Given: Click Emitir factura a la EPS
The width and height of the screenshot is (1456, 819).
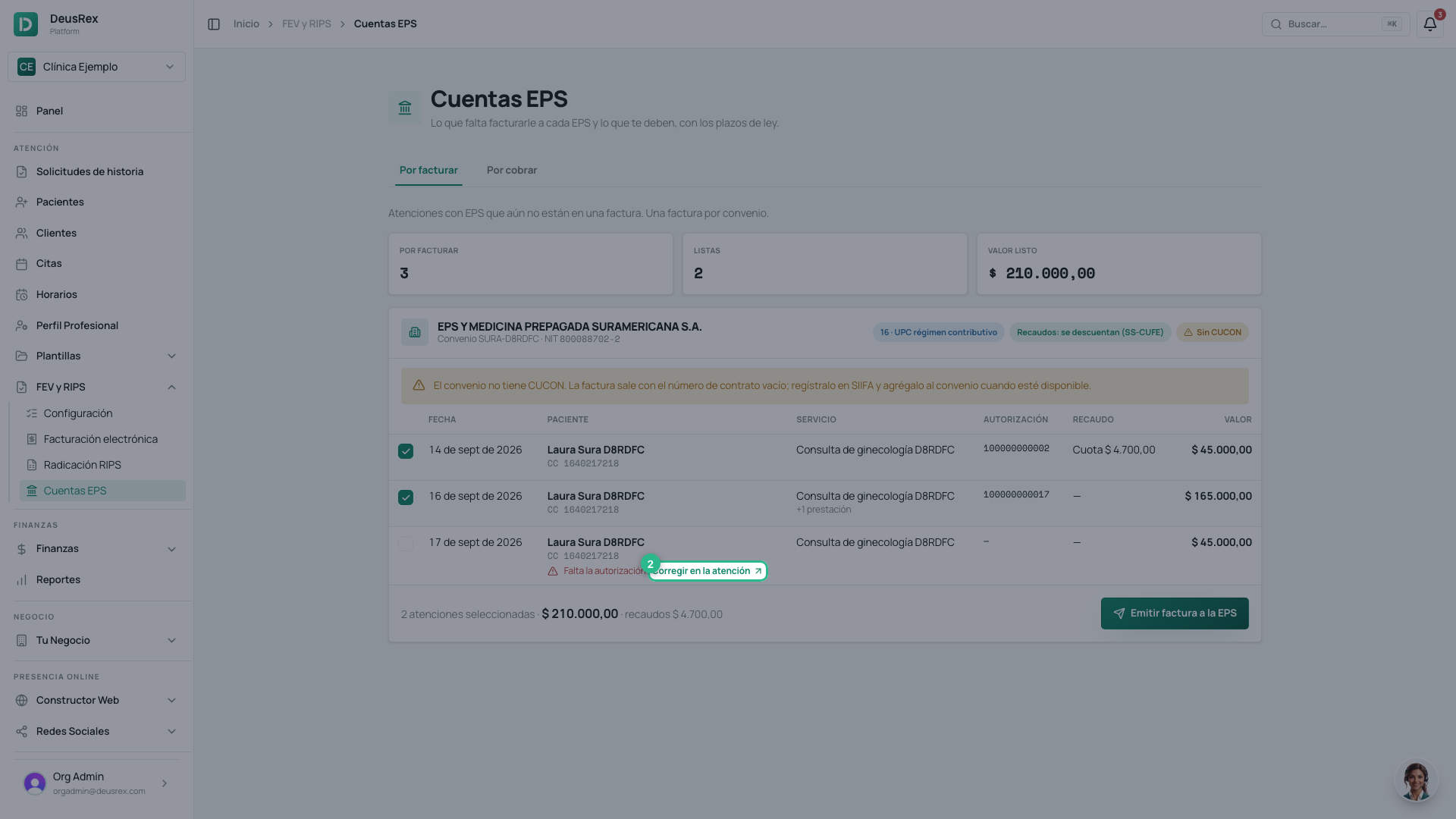Looking at the screenshot, I should click(x=1175, y=613).
